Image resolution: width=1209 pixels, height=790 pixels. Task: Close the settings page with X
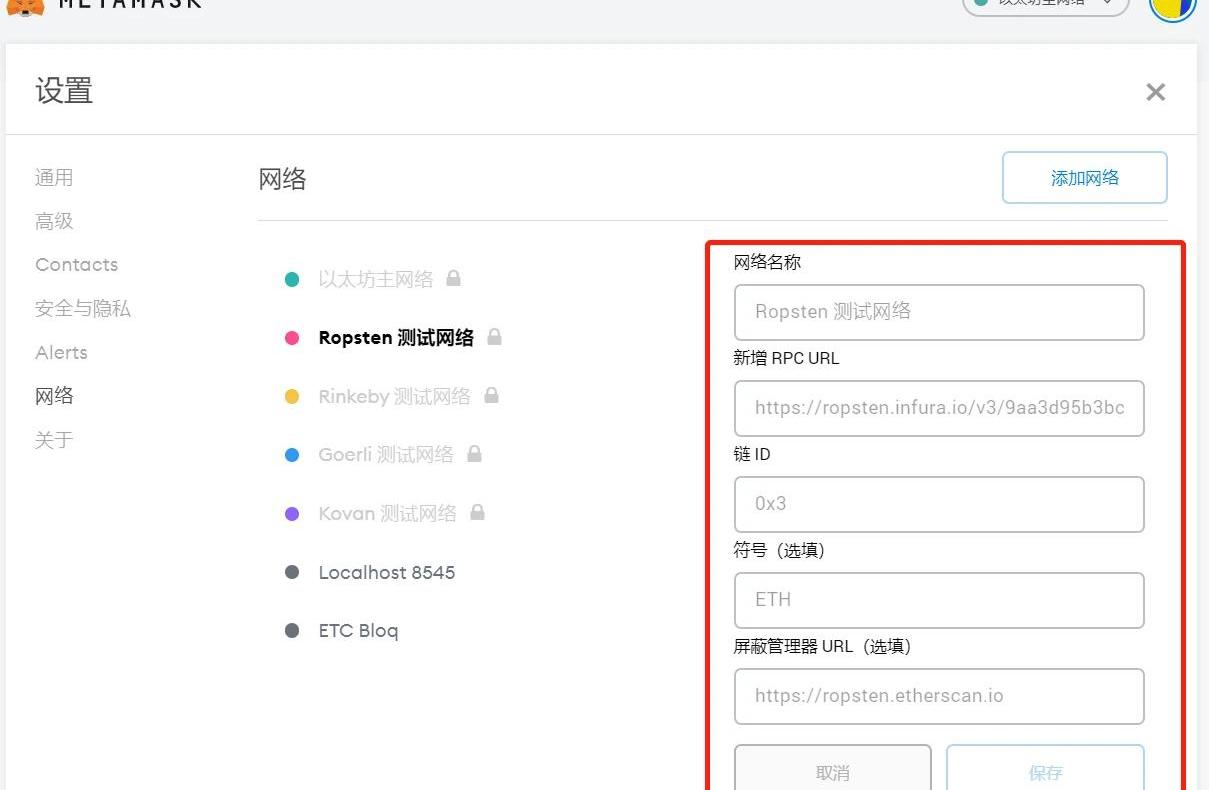point(1156,92)
